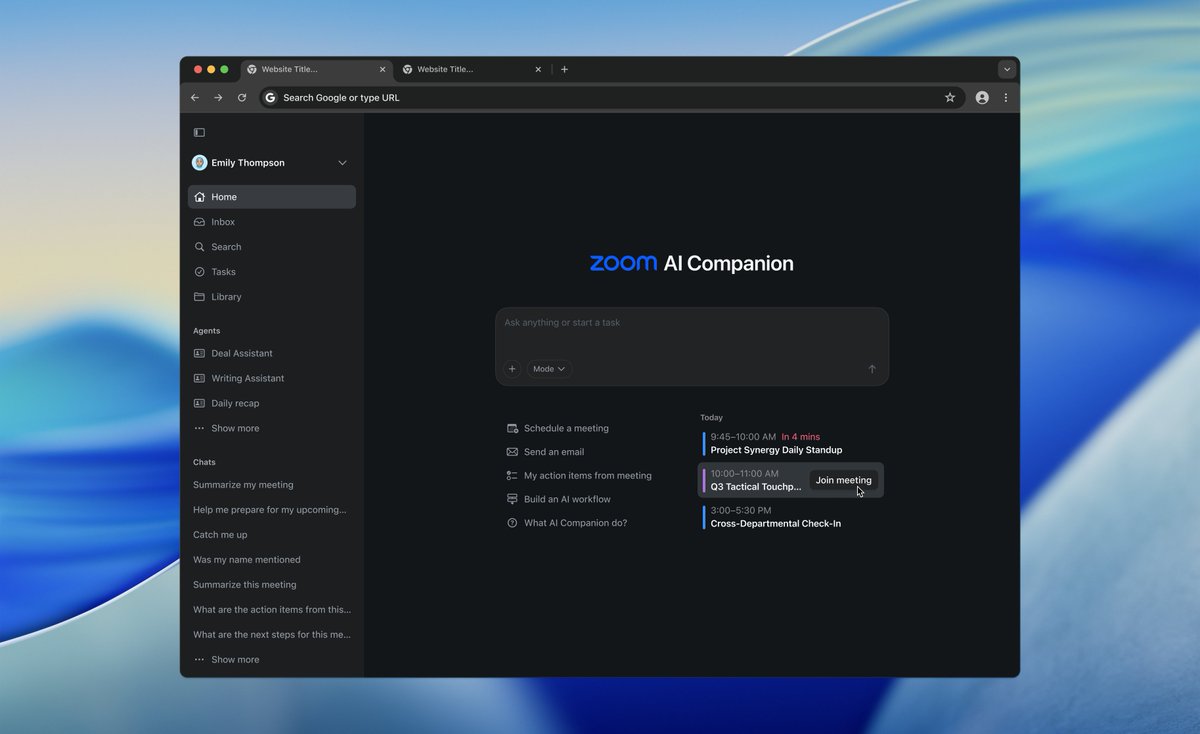Open Tasks in the sidebar
Screen dimensions: 1200x734
tap(272, 272)
